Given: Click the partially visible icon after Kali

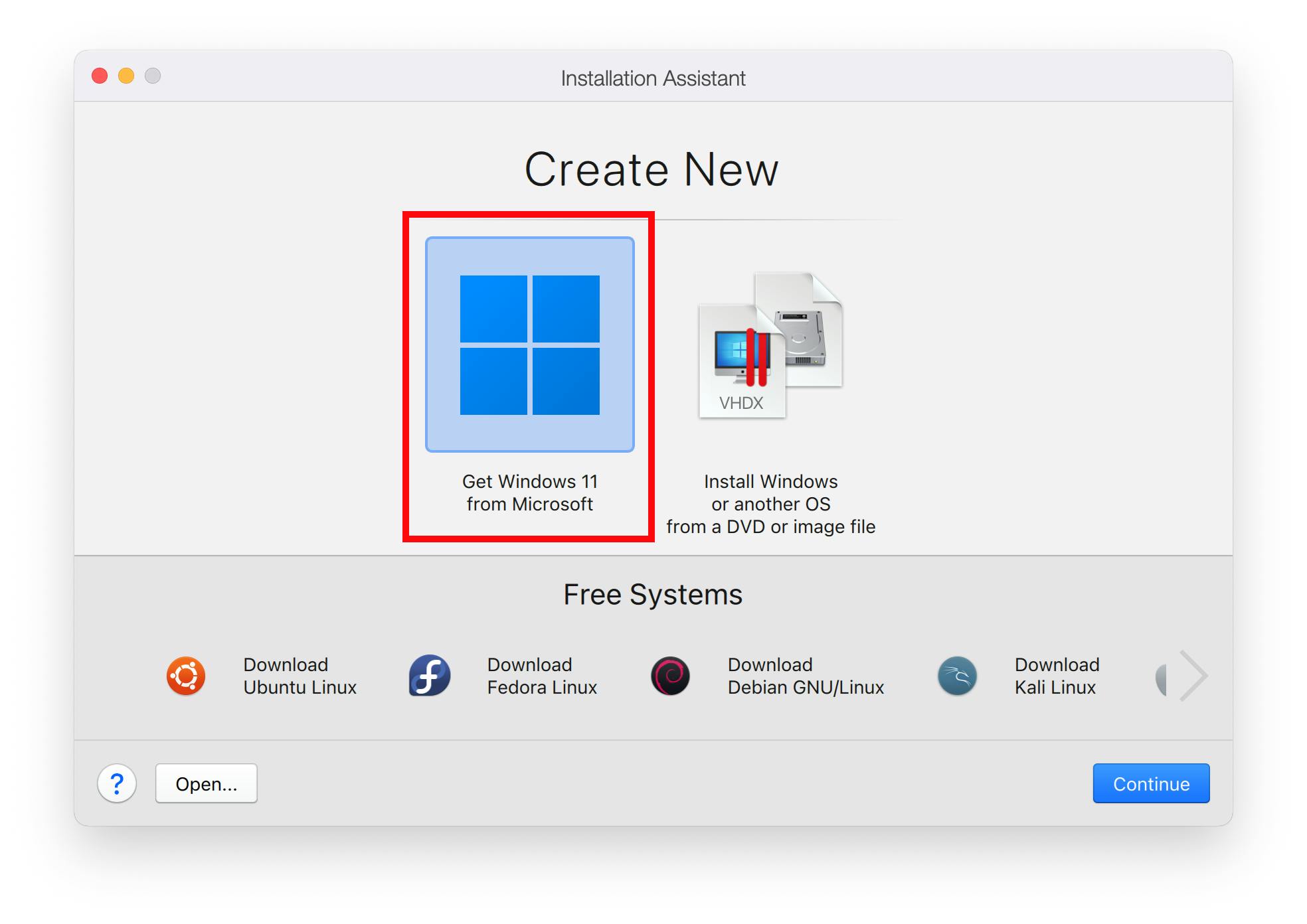Looking at the screenshot, I should tap(1162, 679).
